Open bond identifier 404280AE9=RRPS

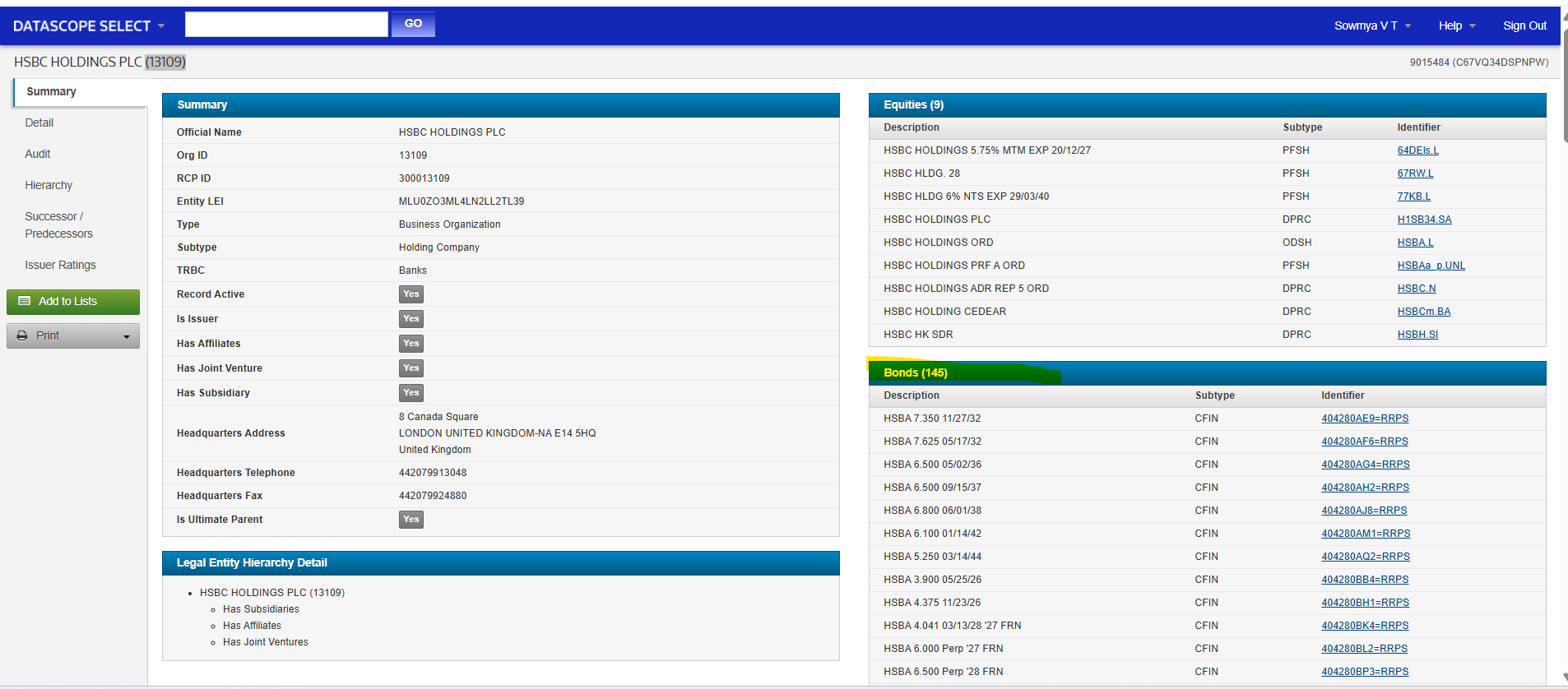tap(1365, 418)
